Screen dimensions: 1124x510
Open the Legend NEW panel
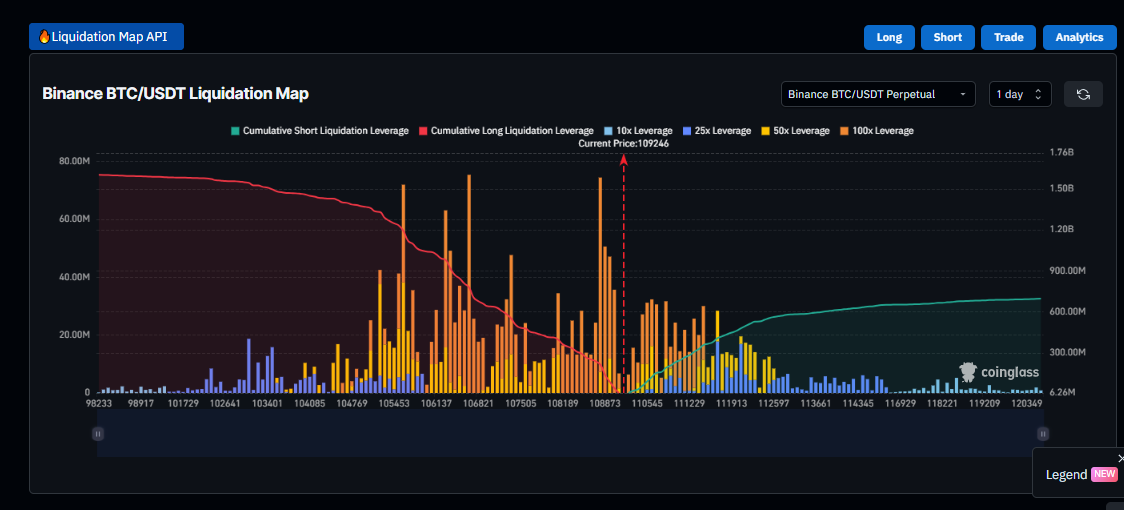[x=1080, y=474]
